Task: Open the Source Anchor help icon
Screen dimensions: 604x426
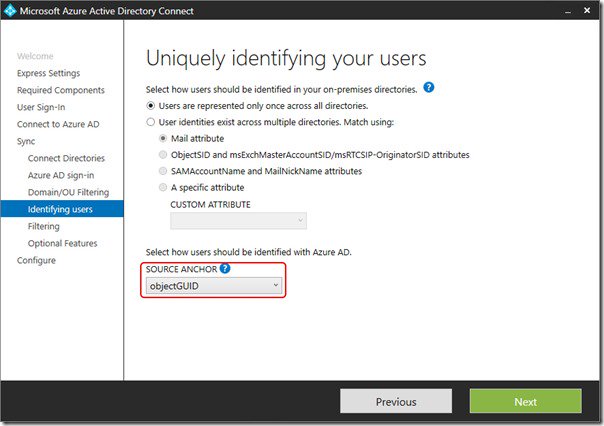Action: (225, 268)
